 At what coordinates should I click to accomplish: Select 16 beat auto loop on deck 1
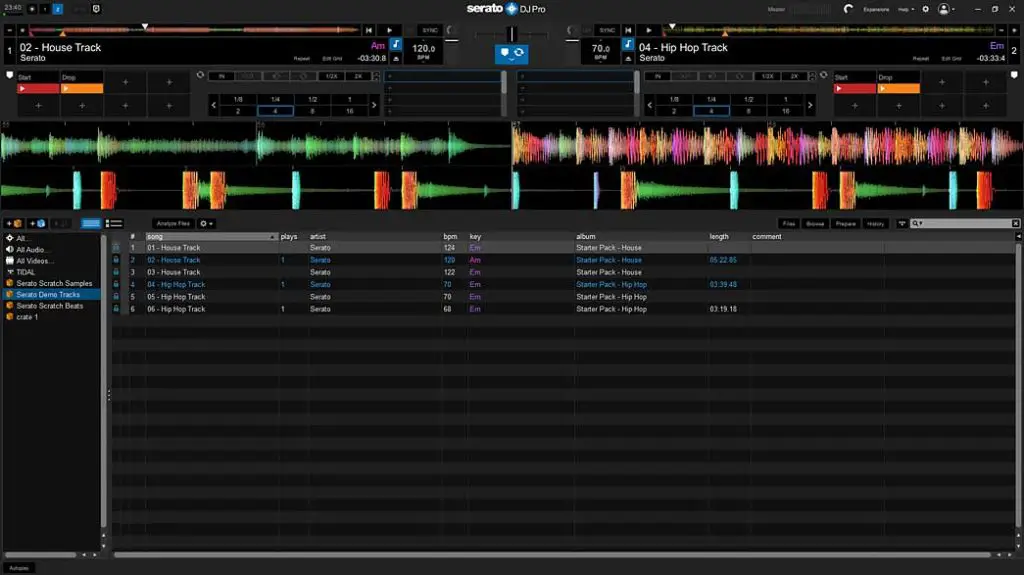[349, 111]
